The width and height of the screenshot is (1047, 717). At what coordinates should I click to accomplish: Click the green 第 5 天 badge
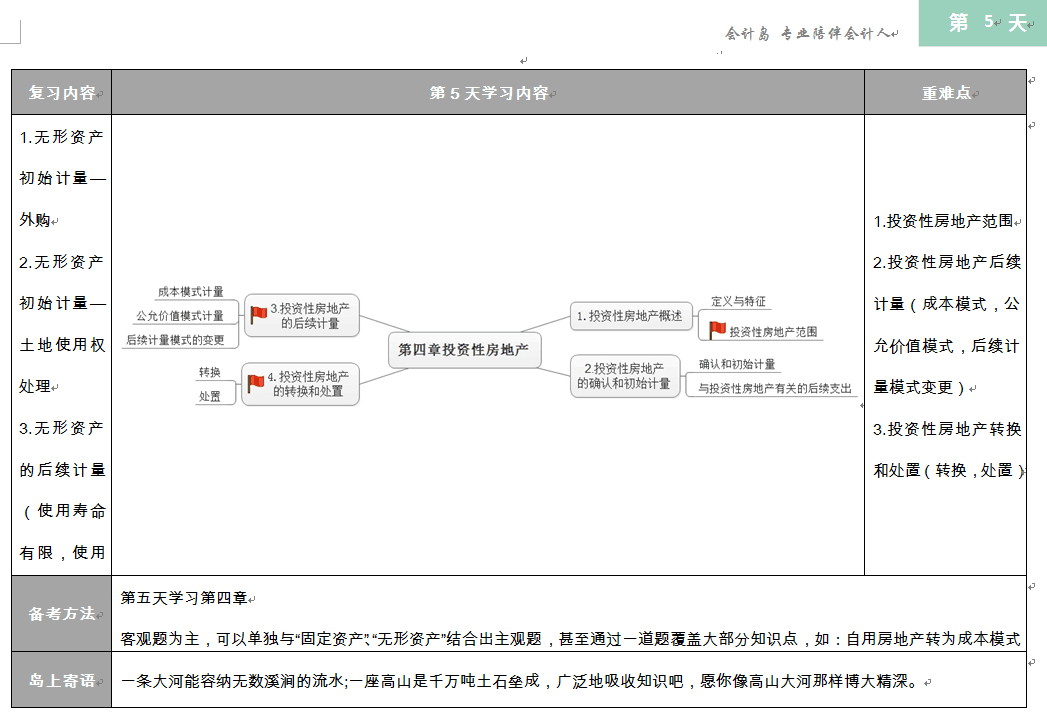(984, 23)
